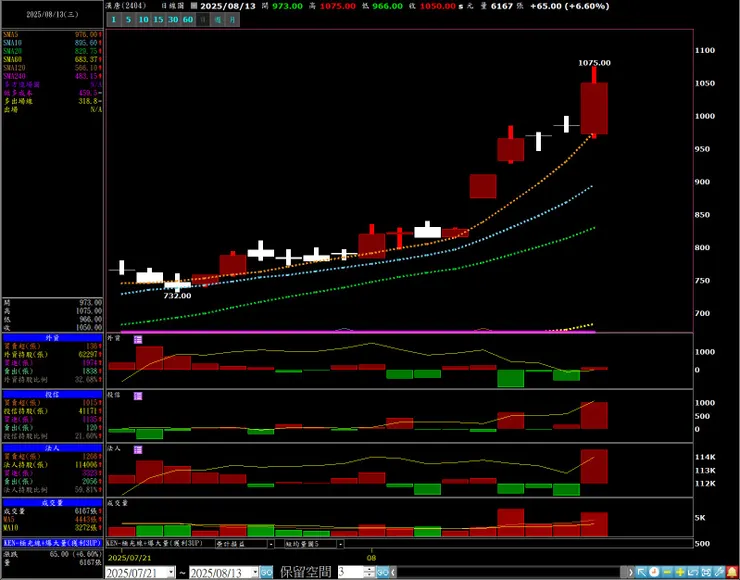Screen dimensions: 740x580
Task: Decrease the 保留空間 spinner value
Action: [370, 575]
